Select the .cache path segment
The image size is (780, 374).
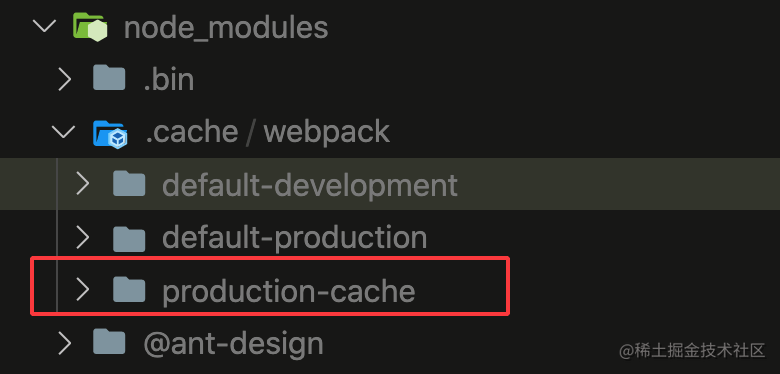(192, 132)
